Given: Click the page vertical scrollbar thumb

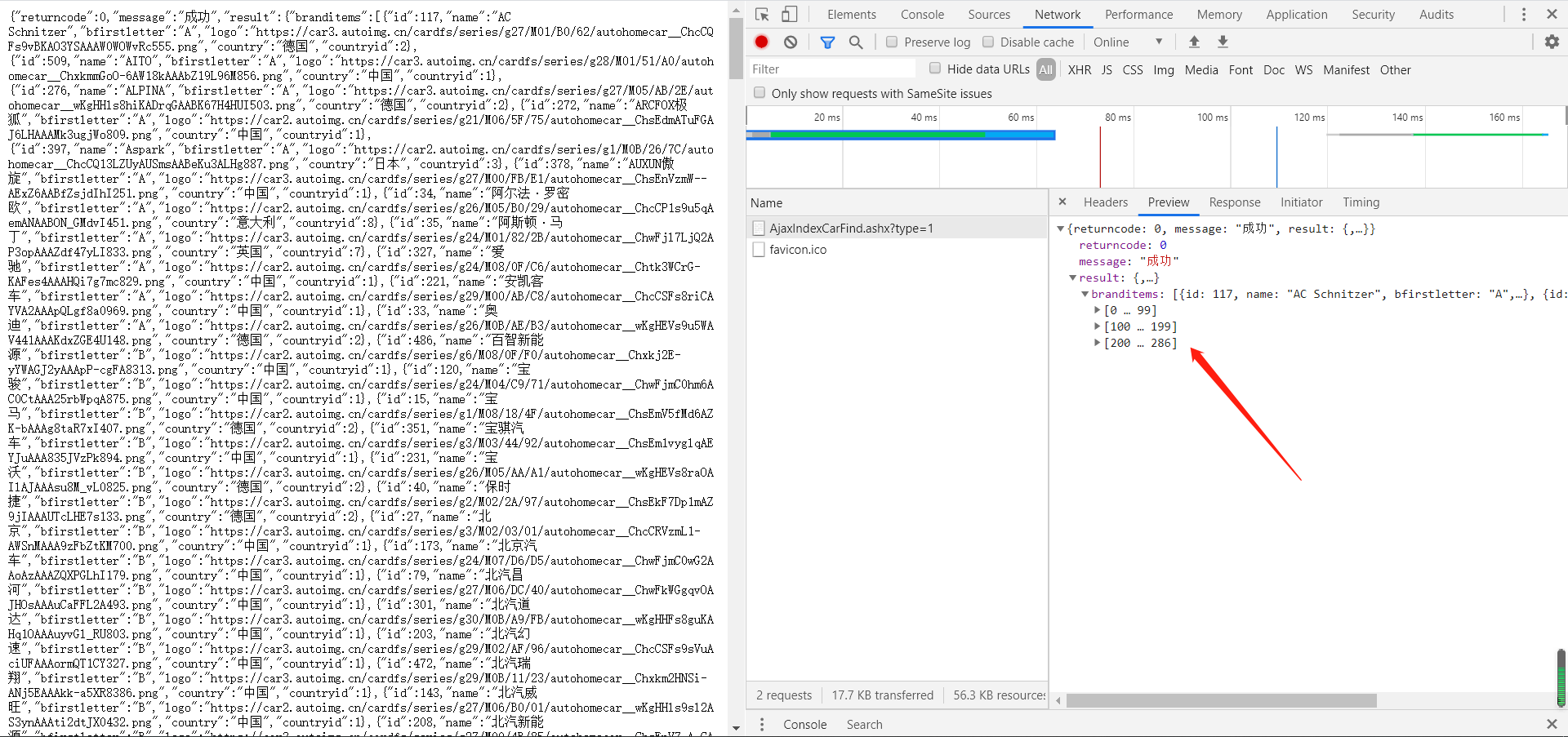Looking at the screenshot, I should (x=736, y=49).
